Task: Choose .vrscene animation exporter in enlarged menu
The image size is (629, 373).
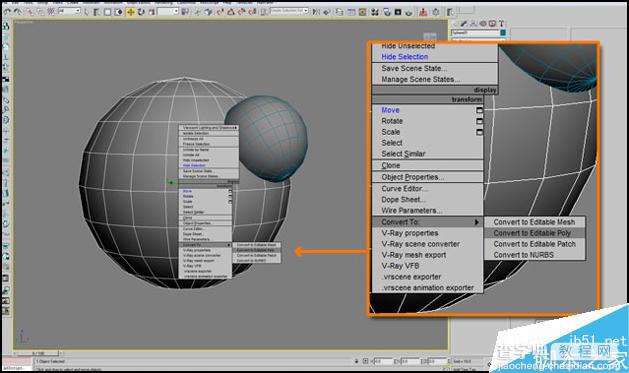Action: pos(428,288)
